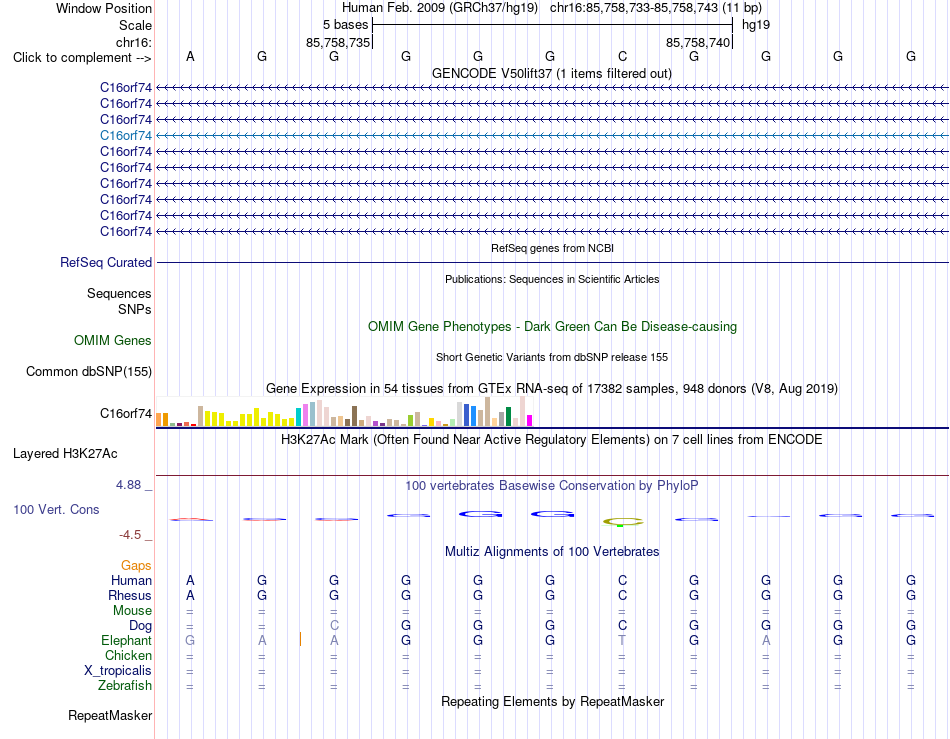Viewport: 950px width, 739px height.
Task: Click the -4.5 lower PhyloP scale value
Action: pyautogui.click(x=130, y=535)
